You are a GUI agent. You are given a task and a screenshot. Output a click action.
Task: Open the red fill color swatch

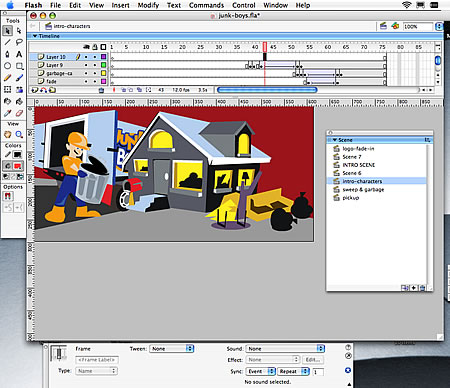click(17, 166)
